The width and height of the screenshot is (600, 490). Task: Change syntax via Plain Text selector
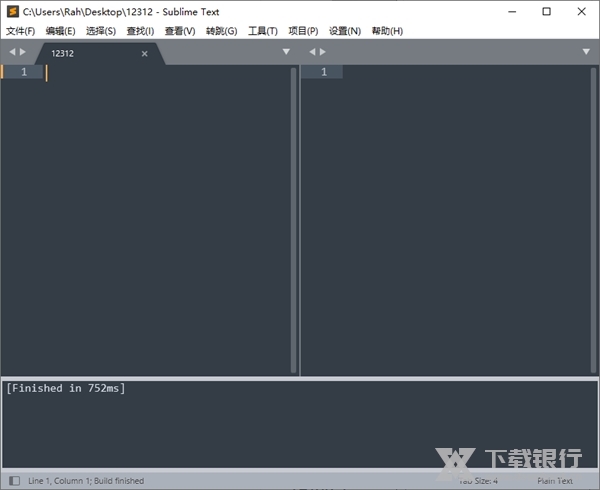(x=555, y=481)
